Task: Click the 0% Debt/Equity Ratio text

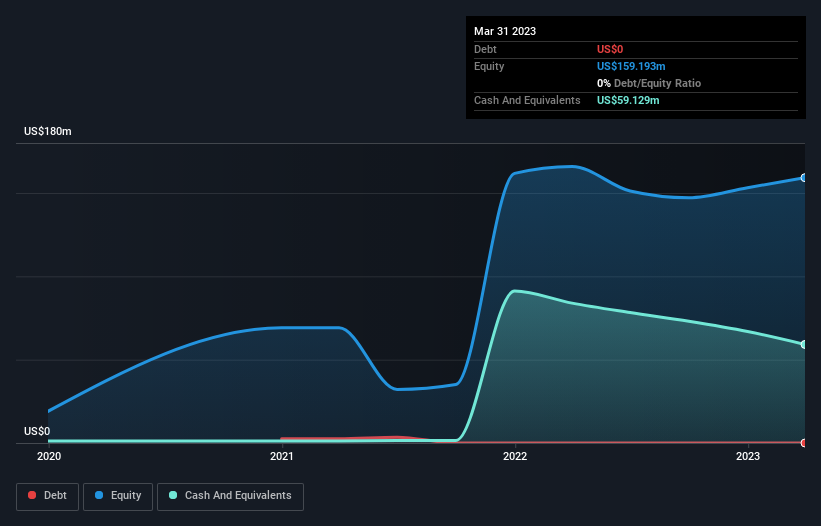Action: pos(649,83)
